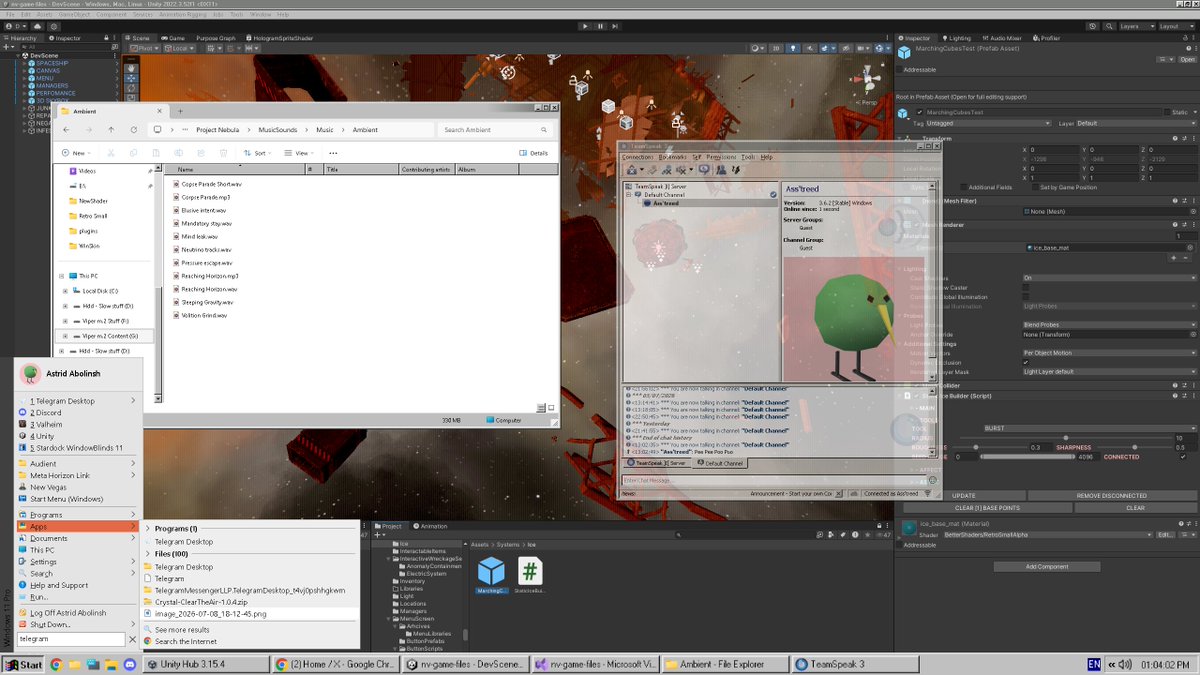The width and height of the screenshot is (1200, 675).
Task: Click Refresh button in File Explorer
Action: (x=133, y=130)
